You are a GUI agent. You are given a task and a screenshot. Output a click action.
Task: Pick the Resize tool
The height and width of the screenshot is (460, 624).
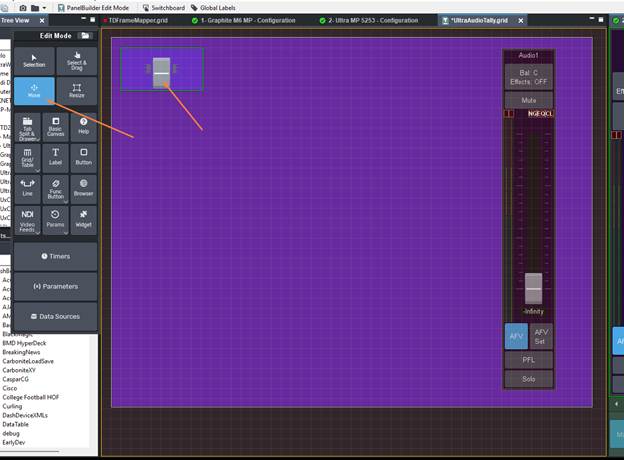pos(77,91)
